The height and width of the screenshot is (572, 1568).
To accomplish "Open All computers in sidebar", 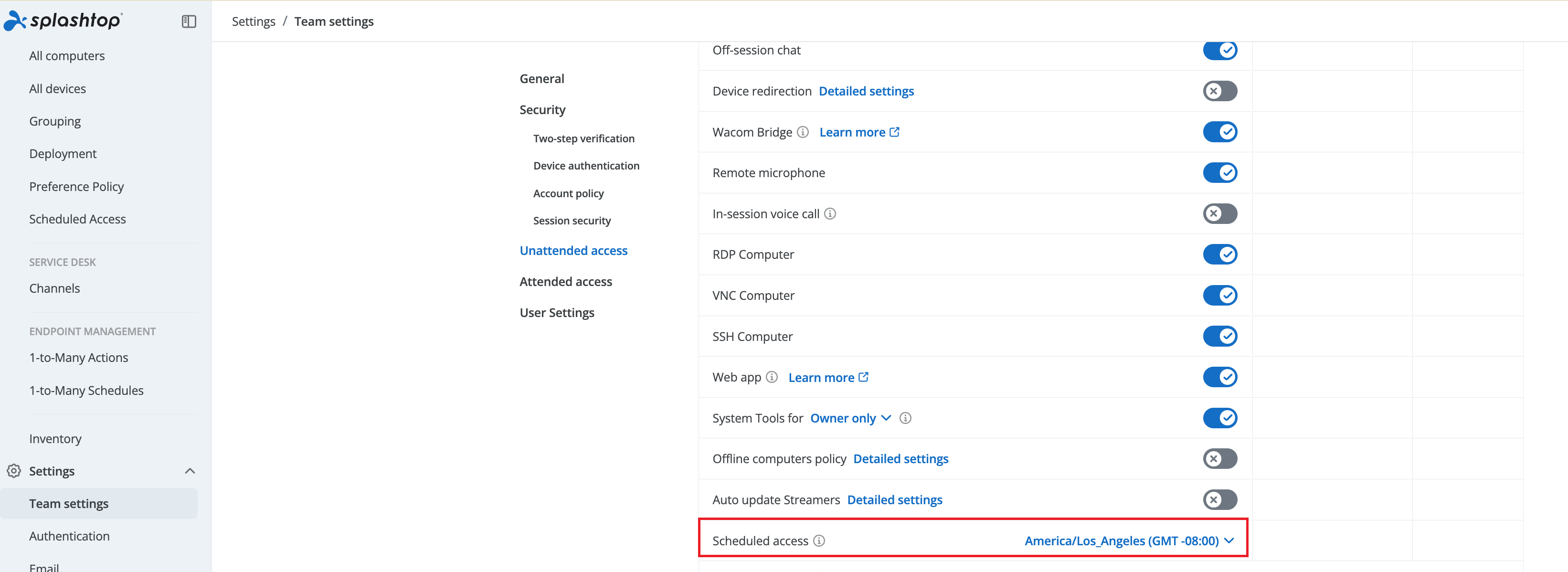I will pos(67,56).
